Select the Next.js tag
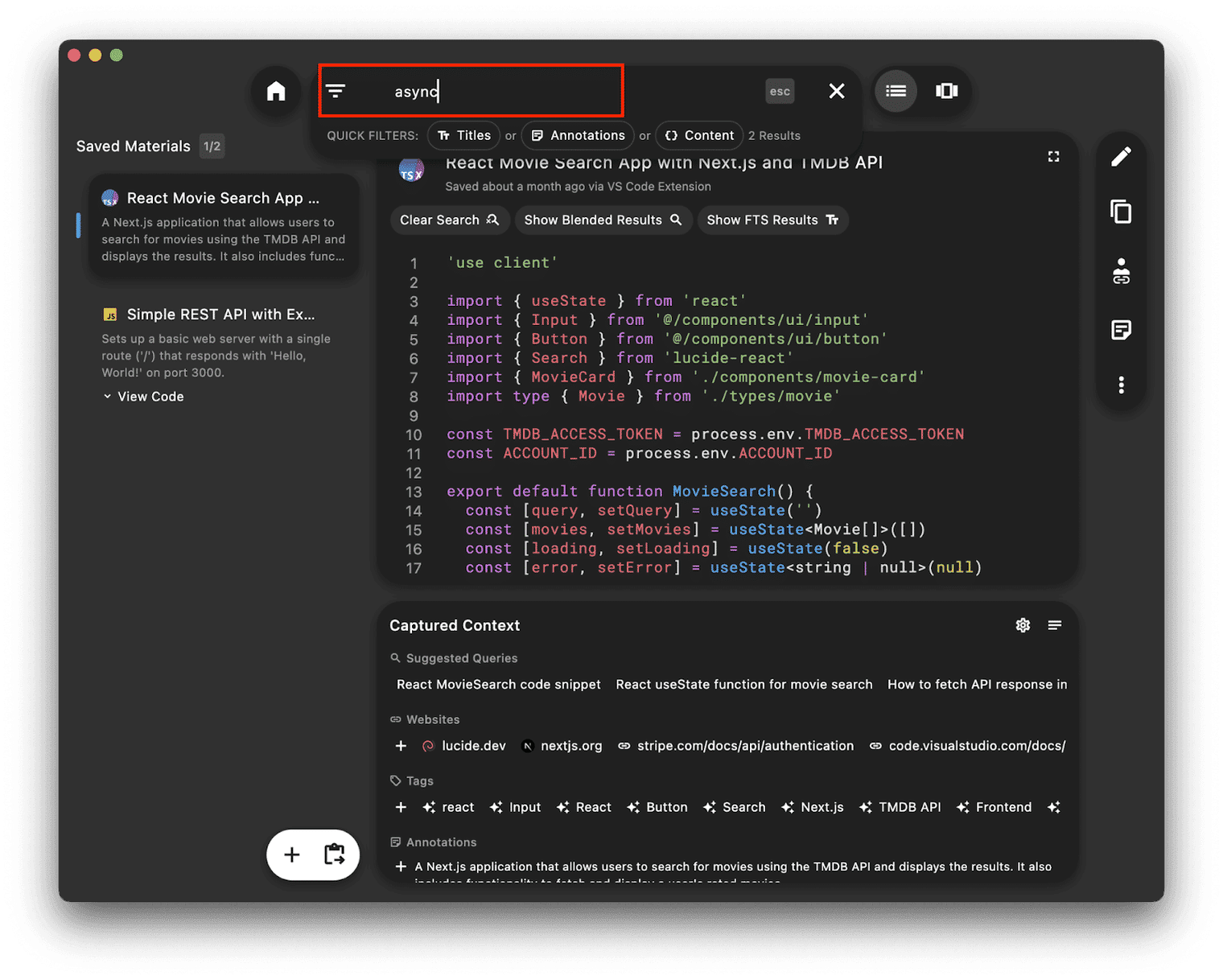This screenshot has width=1223, height=980. tap(813, 807)
